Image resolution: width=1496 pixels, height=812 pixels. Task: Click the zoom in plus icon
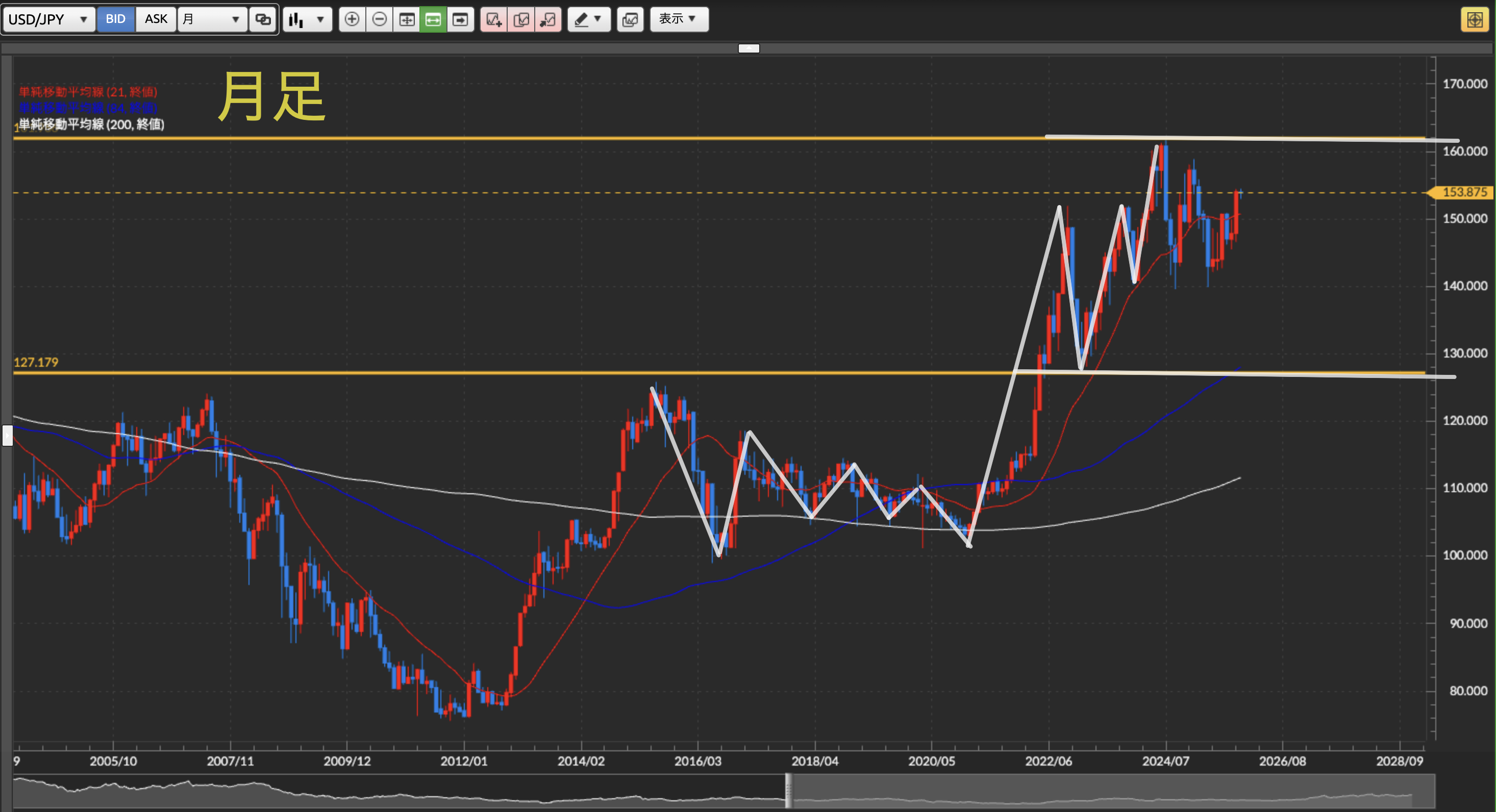click(352, 20)
